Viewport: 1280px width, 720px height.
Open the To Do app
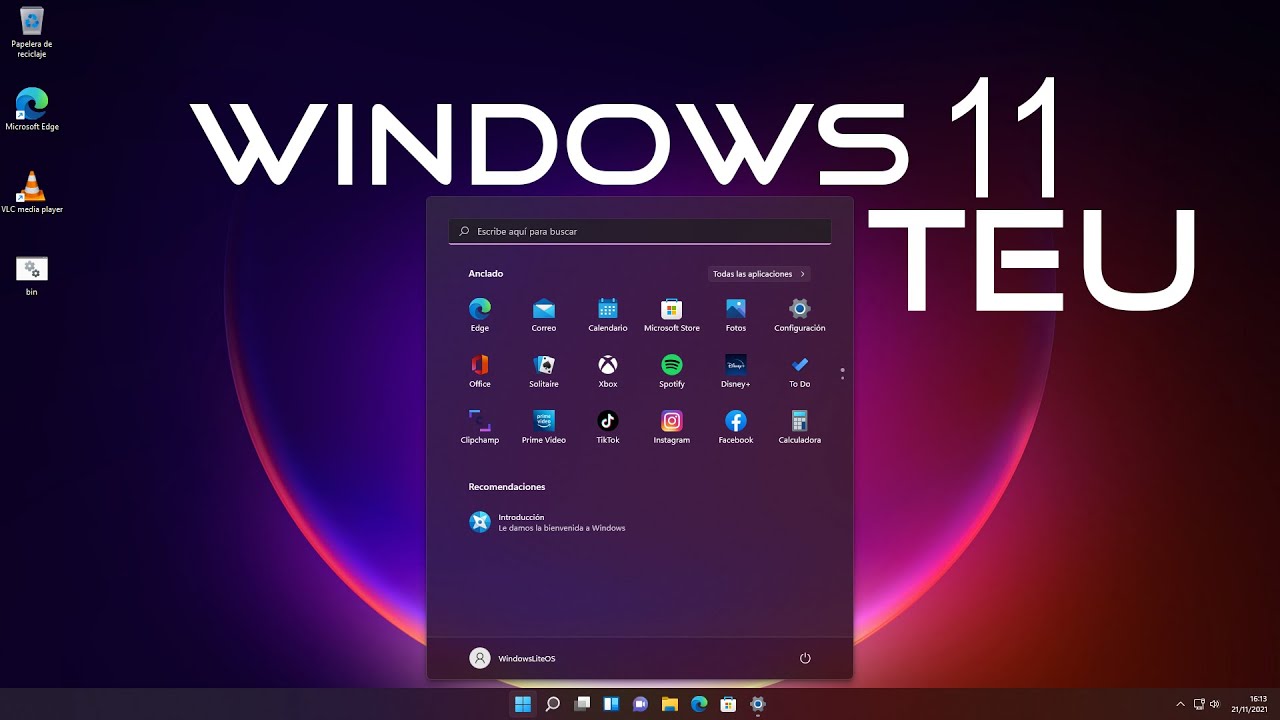(800, 370)
